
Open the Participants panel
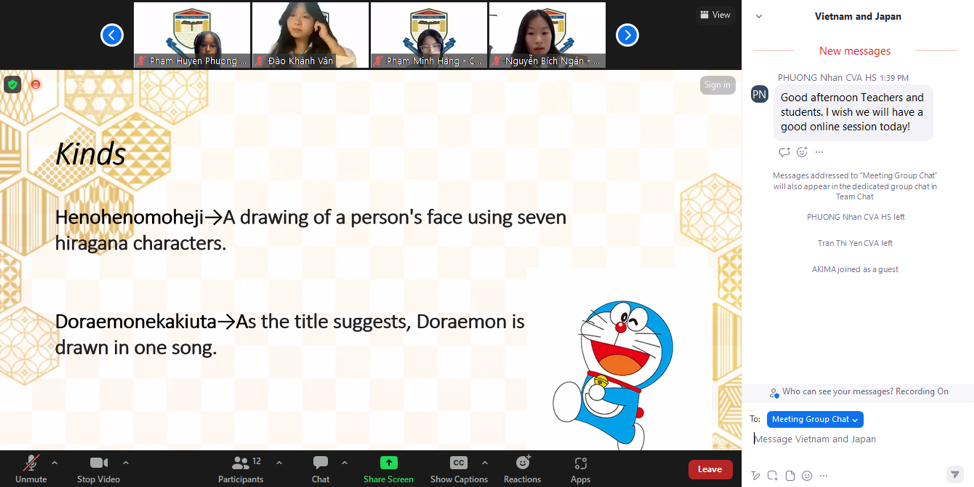click(x=240, y=469)
